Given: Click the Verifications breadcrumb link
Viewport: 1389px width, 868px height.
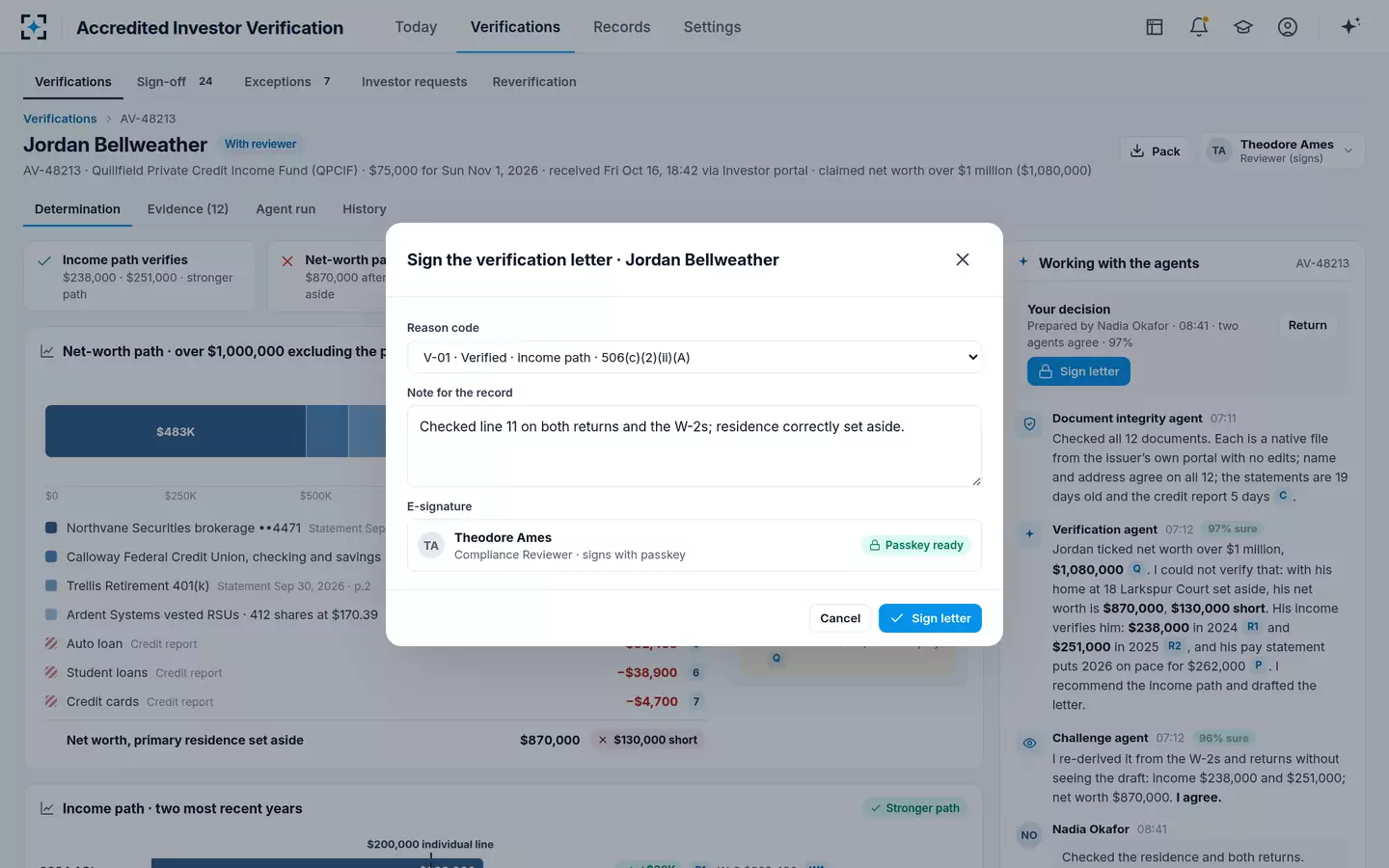Looking at the screenshot, I should point(60,119).
